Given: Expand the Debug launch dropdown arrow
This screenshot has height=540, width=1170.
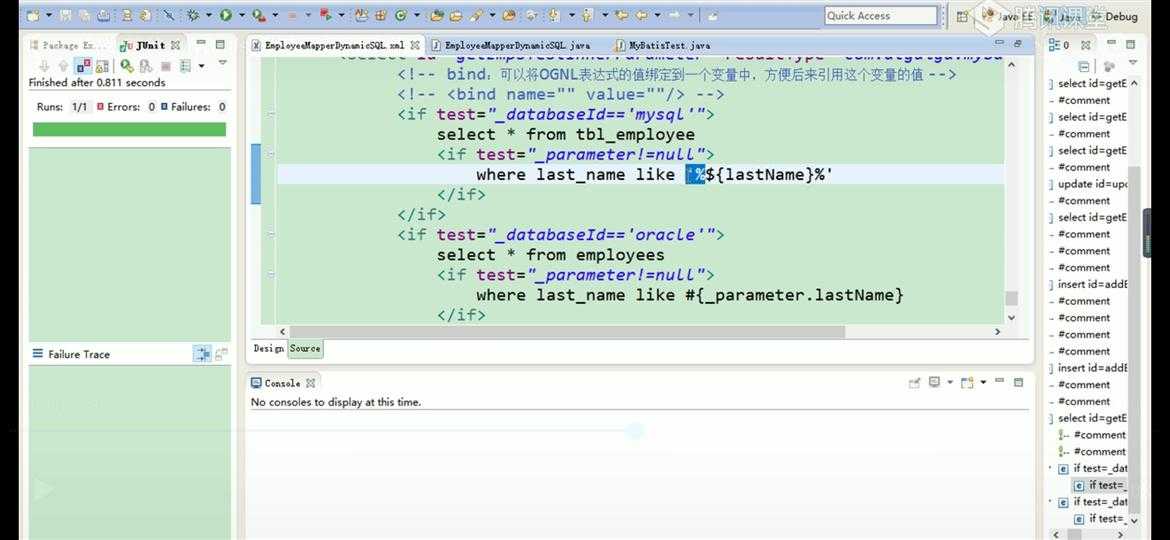Looking at the screenshot, I should coord(209,15).
